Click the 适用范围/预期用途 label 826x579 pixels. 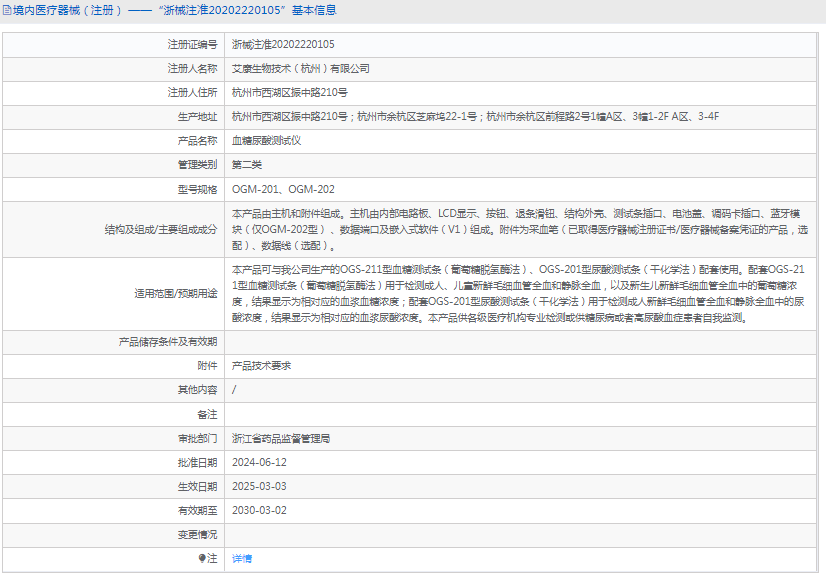pyautogui.click(x=175, y=293)
